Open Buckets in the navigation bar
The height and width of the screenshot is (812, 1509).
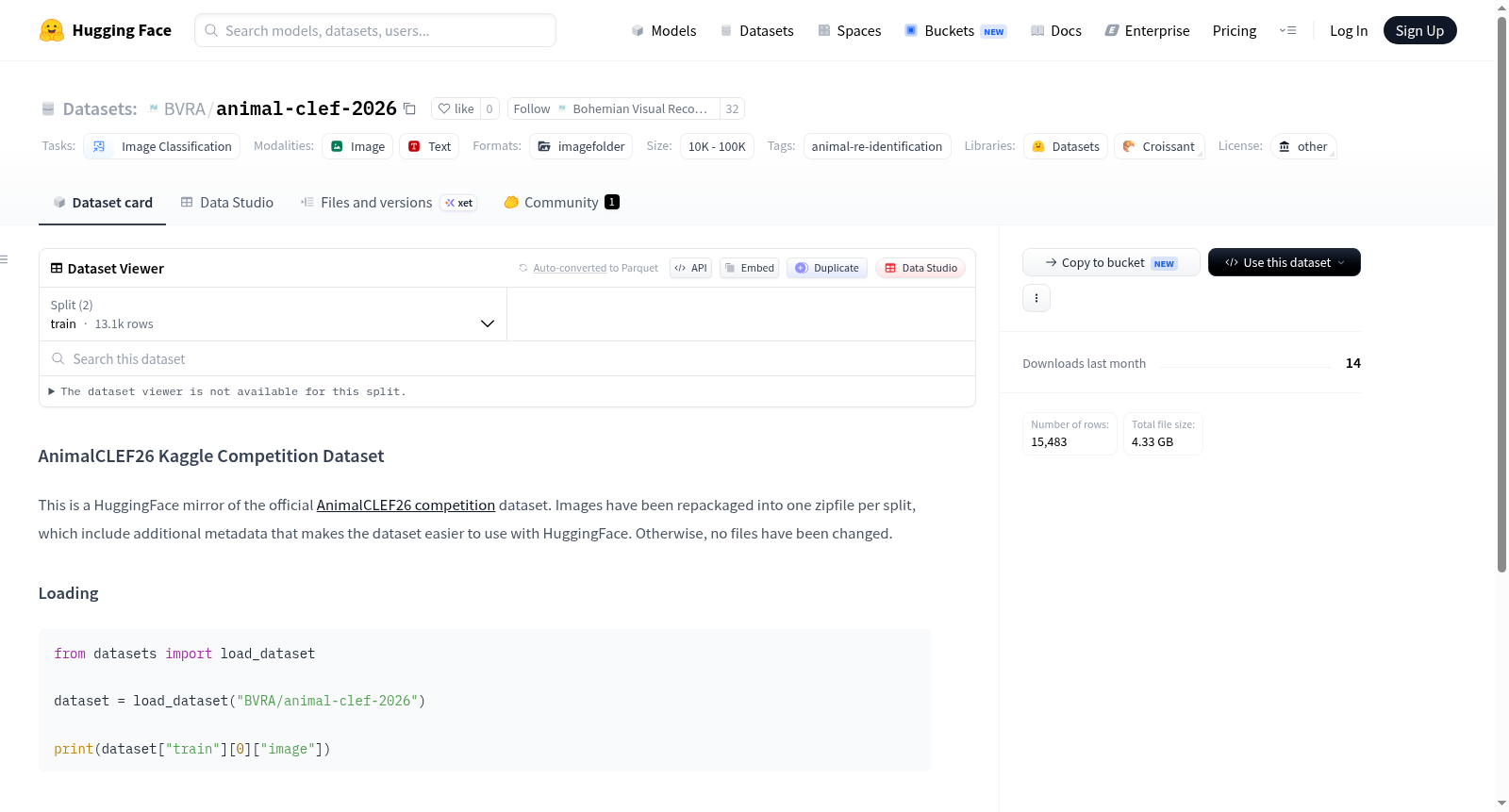955,30
